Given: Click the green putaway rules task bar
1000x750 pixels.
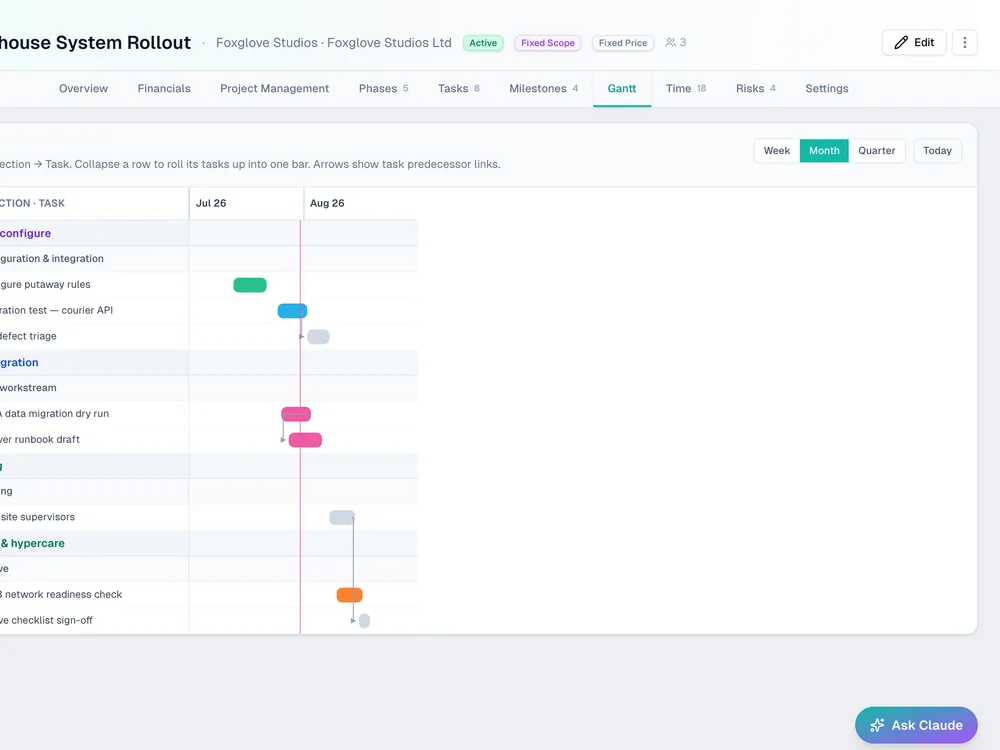Looking at the screenshot, I should 250,285.
